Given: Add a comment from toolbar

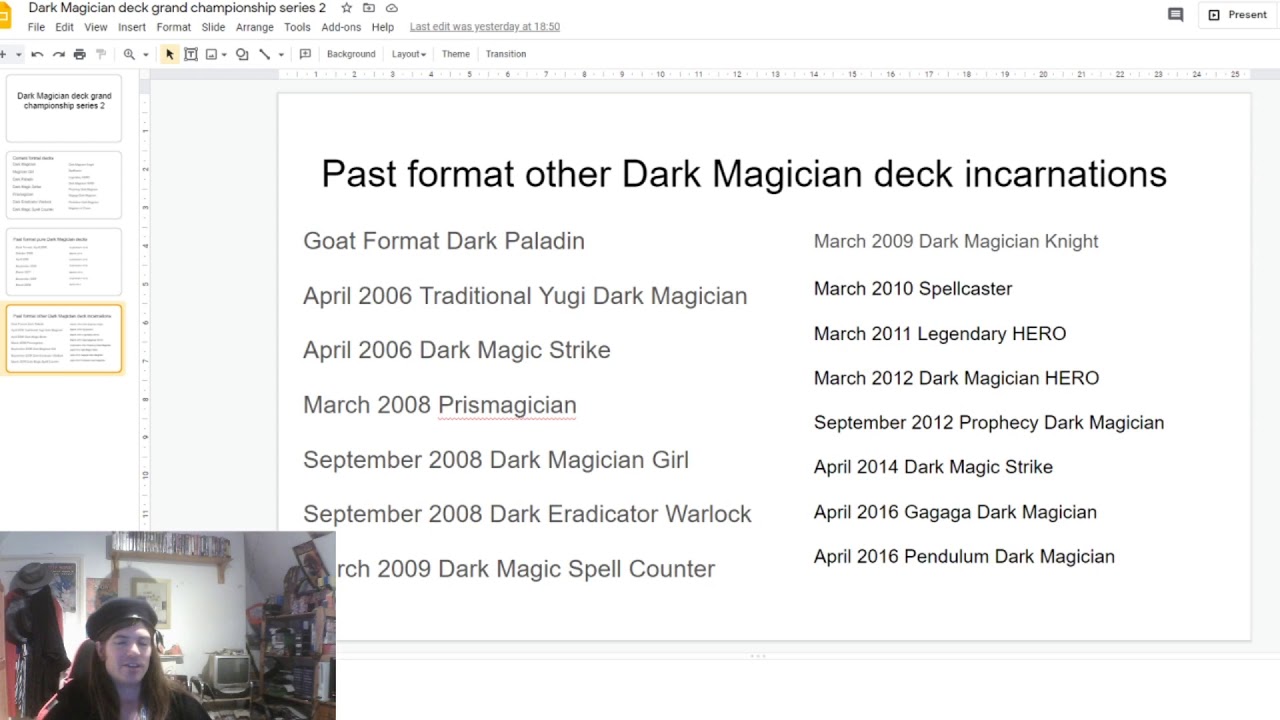Looking at the screenshot, I should coord(305,54).
